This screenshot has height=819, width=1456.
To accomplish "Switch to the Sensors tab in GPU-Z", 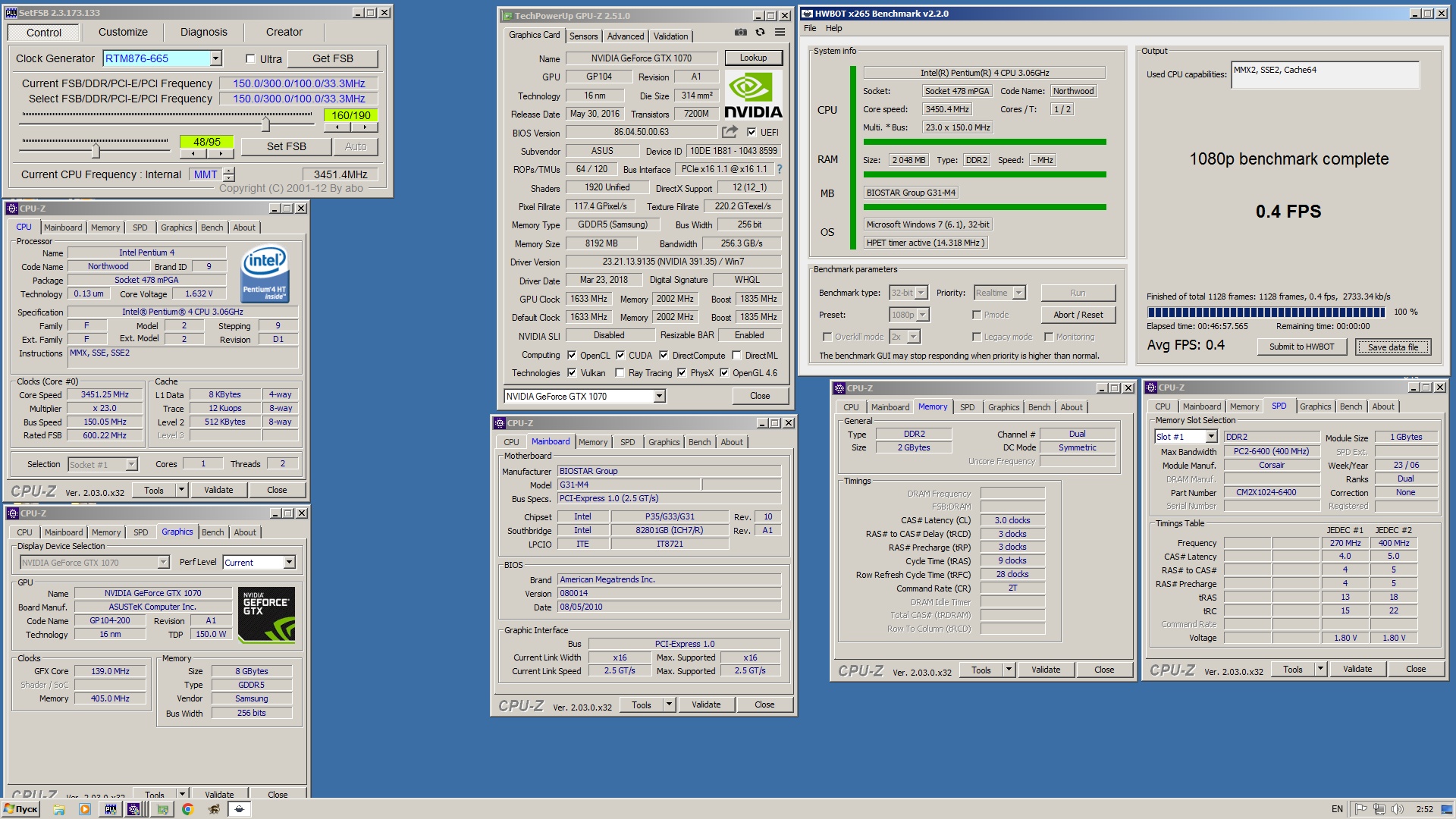I will click(583, 36).
